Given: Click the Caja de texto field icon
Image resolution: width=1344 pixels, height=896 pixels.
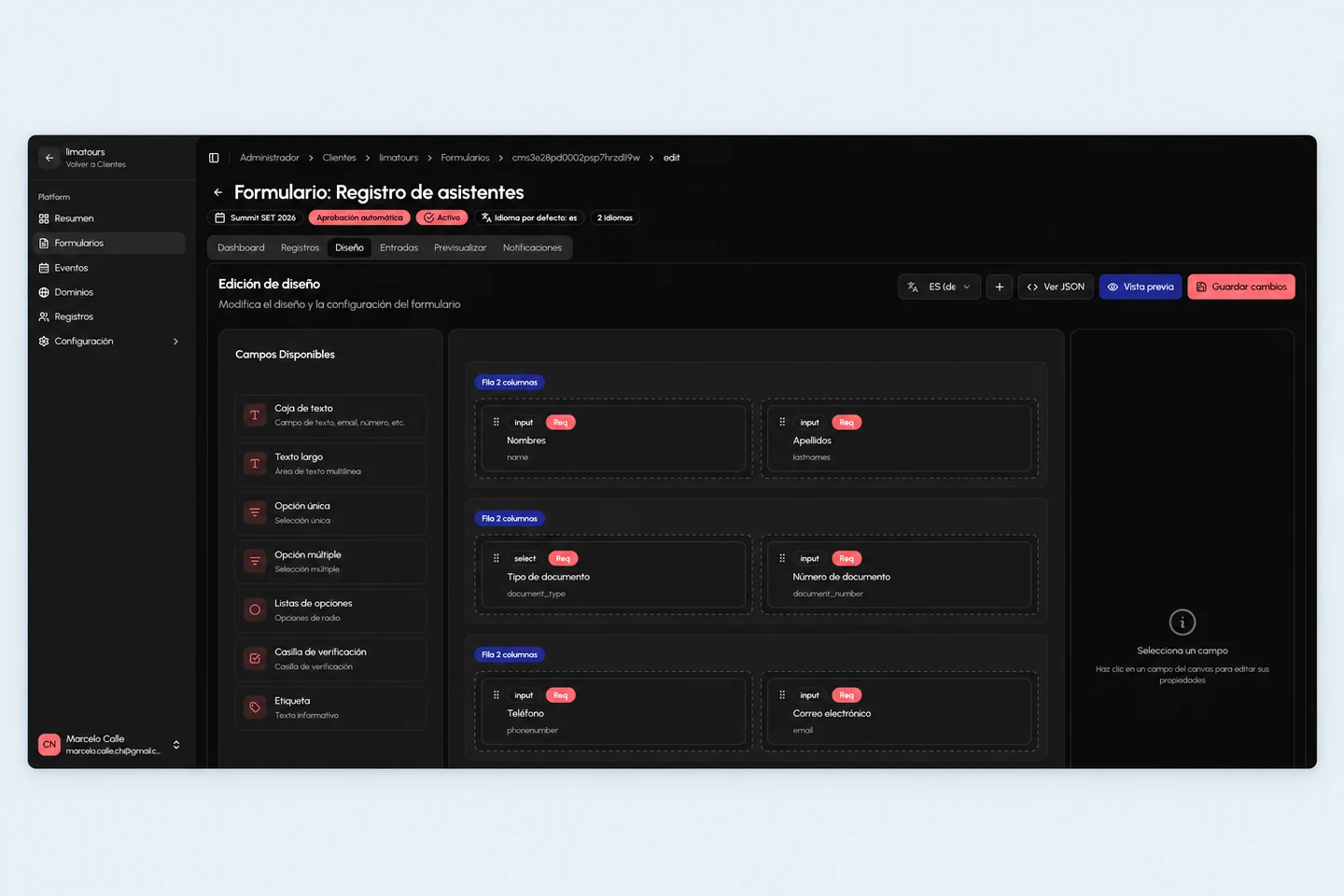Looking at the screenshot, I should [x=255, y=415].
